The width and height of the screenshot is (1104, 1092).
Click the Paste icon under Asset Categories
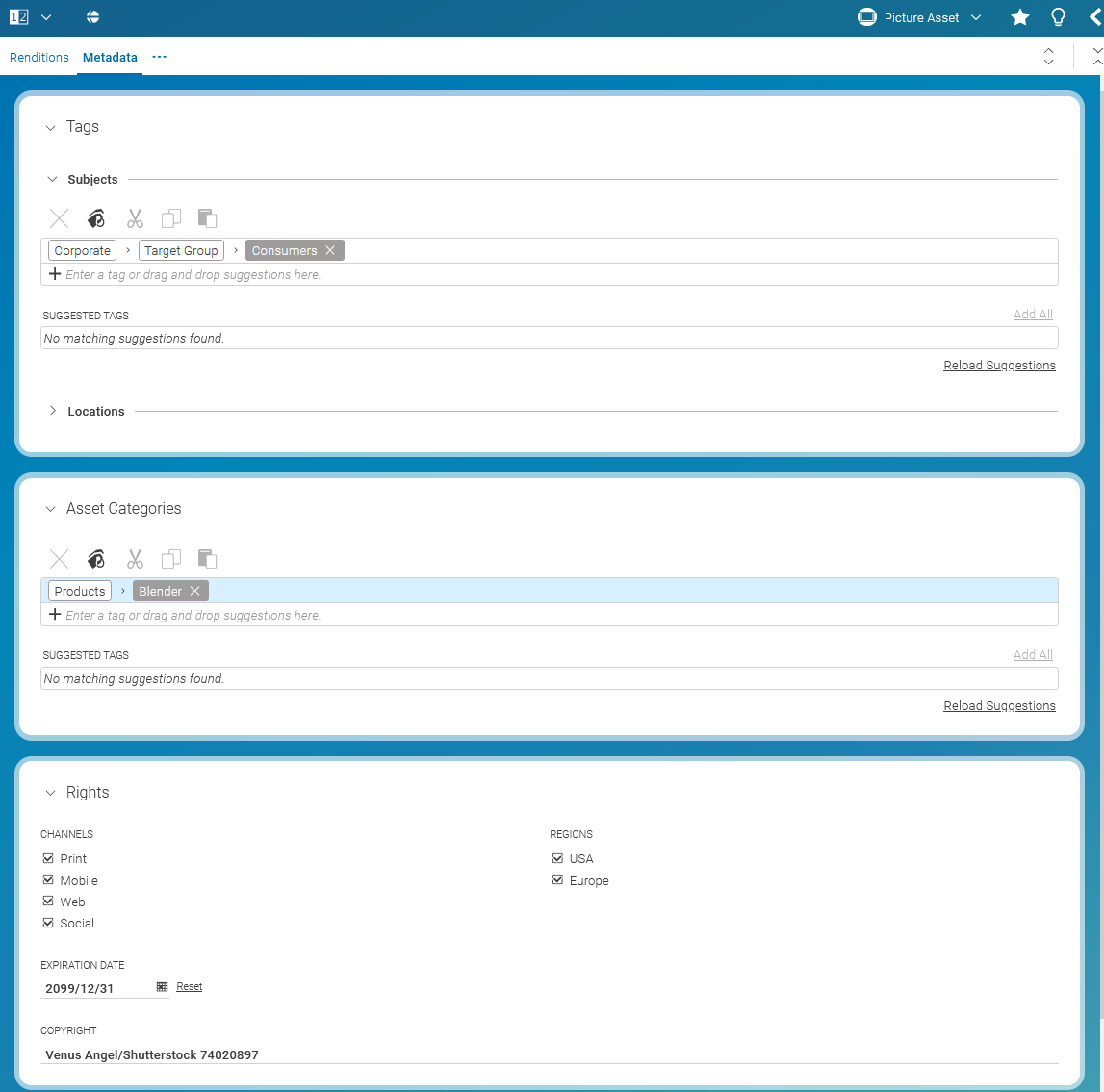point(207,559)
